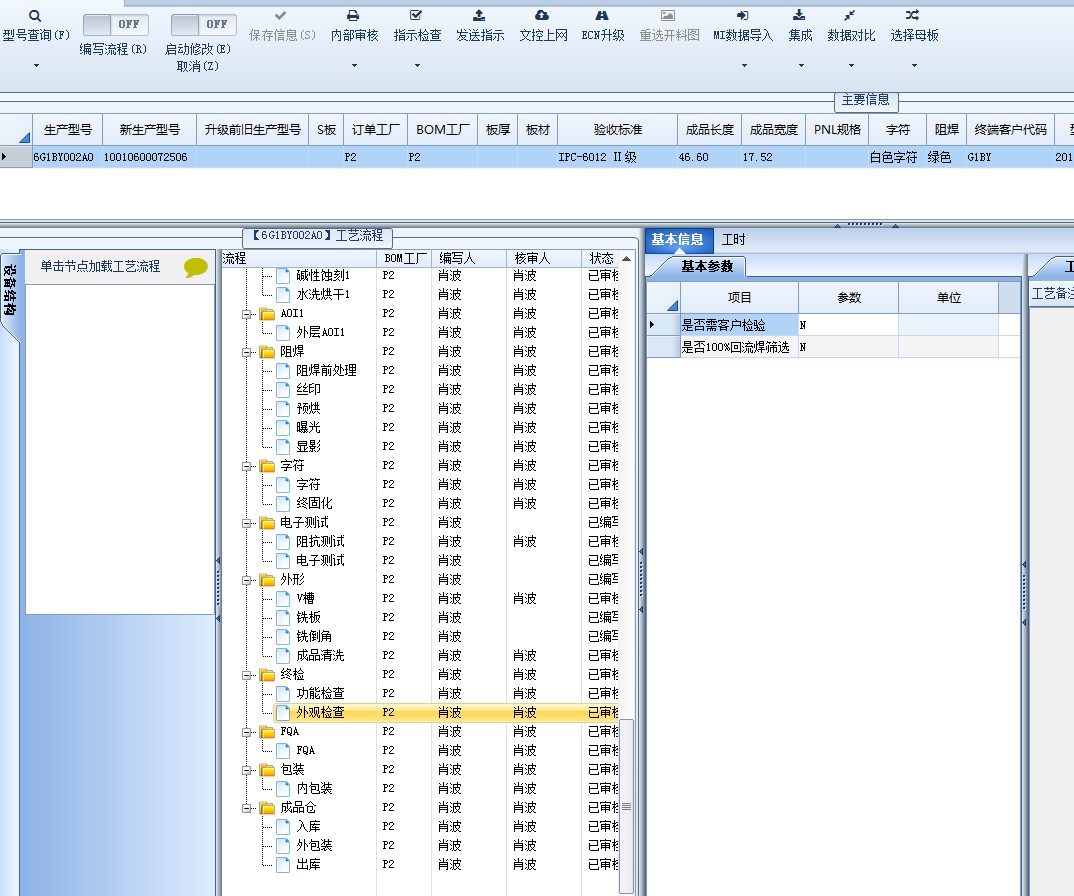This screenshot has width=1074, height=896.
Task: Click the 型号查询 magnifier icon
Action: [35, 16]
